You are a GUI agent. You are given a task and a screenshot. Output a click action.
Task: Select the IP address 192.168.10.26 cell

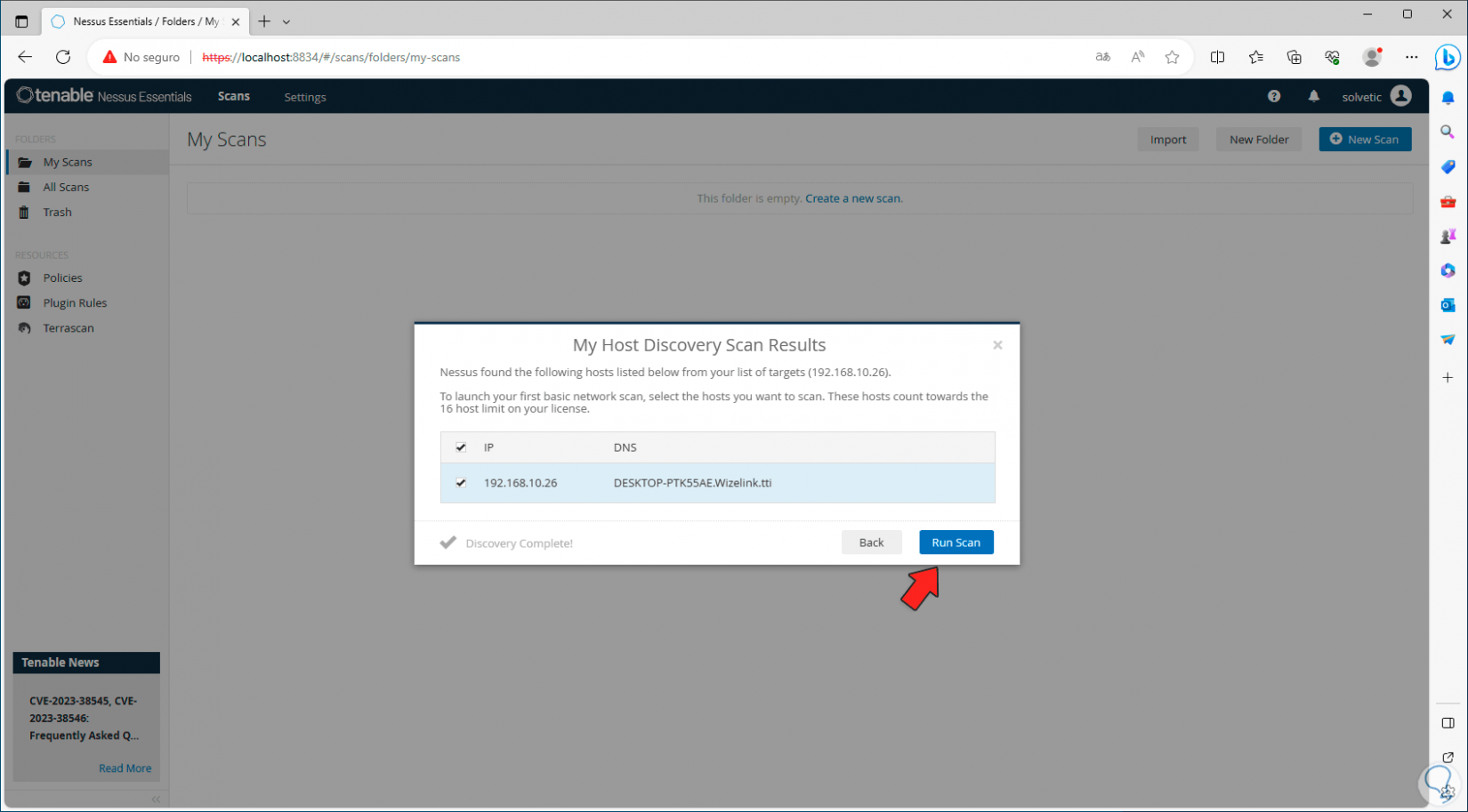point(520,483)
